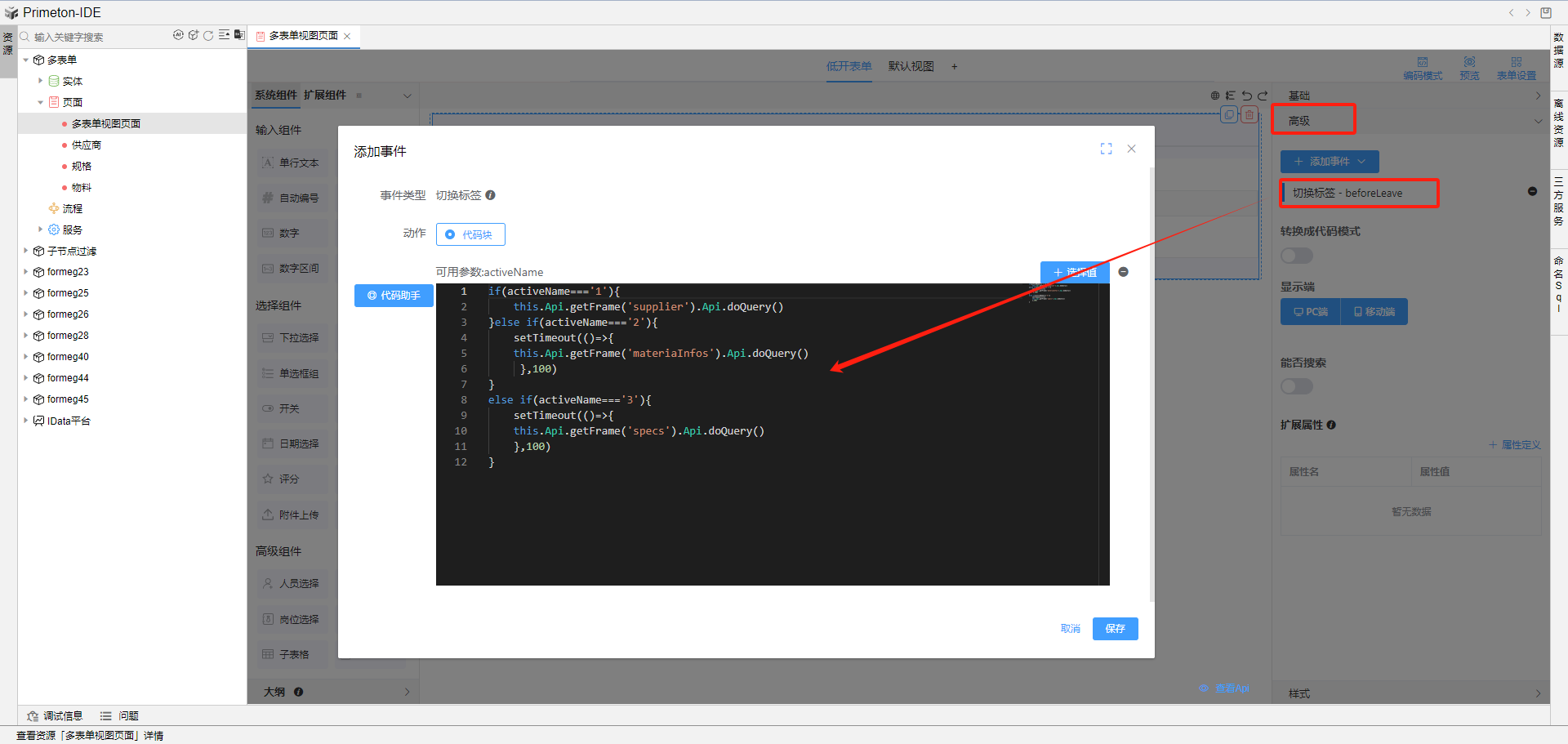The height and width of the screenshot is (744, 1568).
Task: Expand the formeg23 project node
Action: tap(25, 272)
